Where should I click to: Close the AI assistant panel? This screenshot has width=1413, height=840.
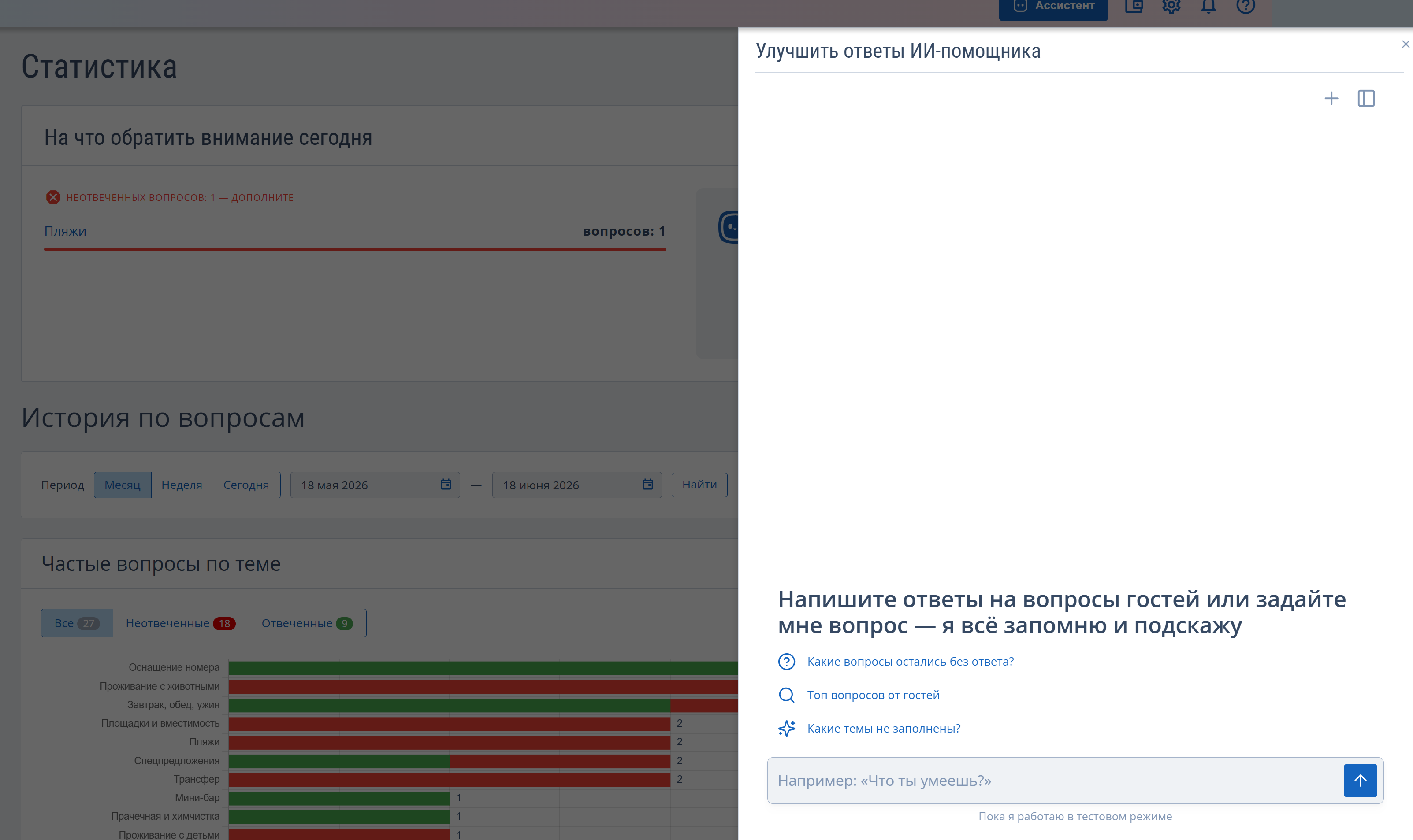click(x=1405, y=44)
